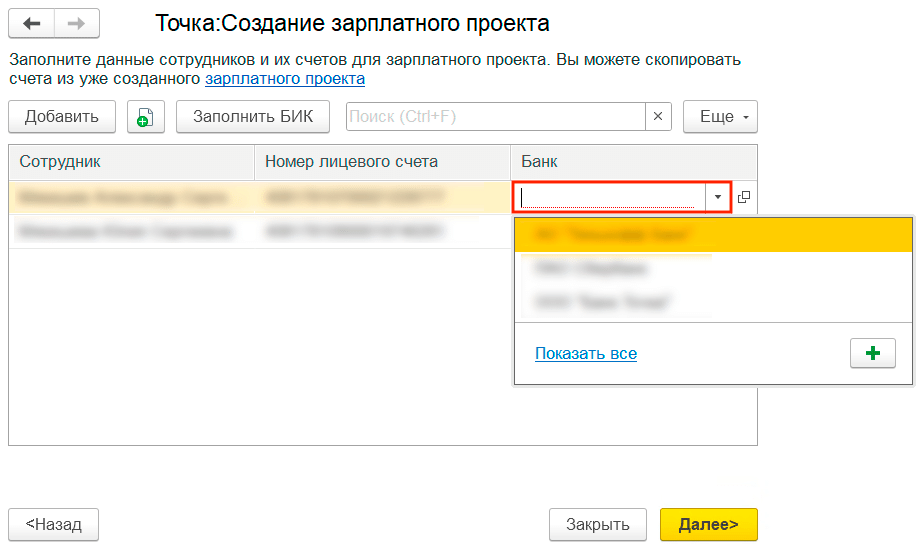Expand the Банк field dropdown arrow
Screen dimensions: 922x550
click(x=718, y=198)
